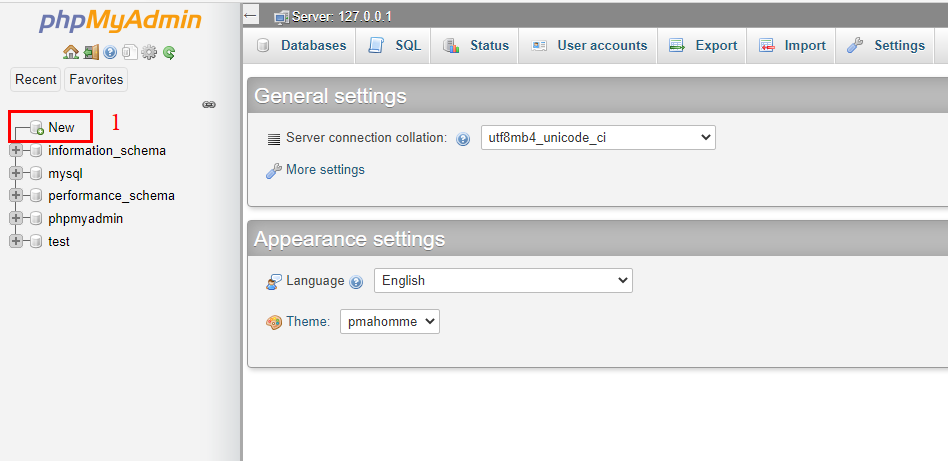Switch to the Databases tab
Screen dimensions: 948x461
[302, 45]
